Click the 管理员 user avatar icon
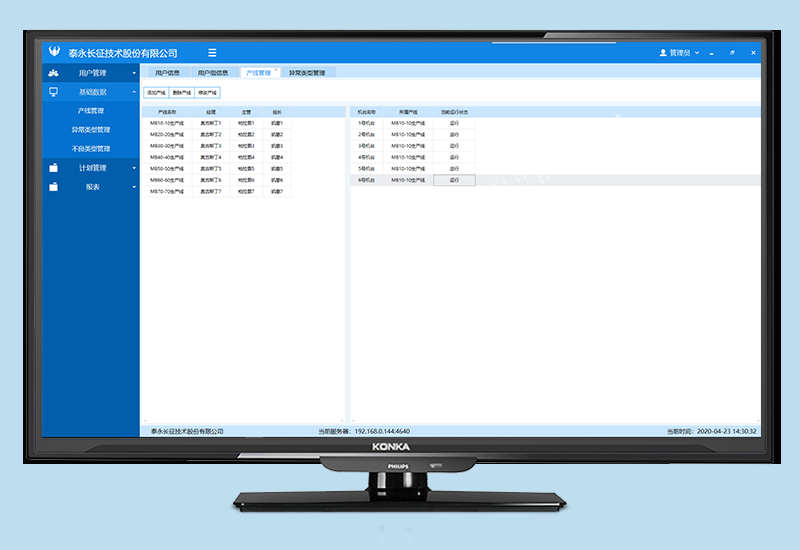 [x=663, y=53]
